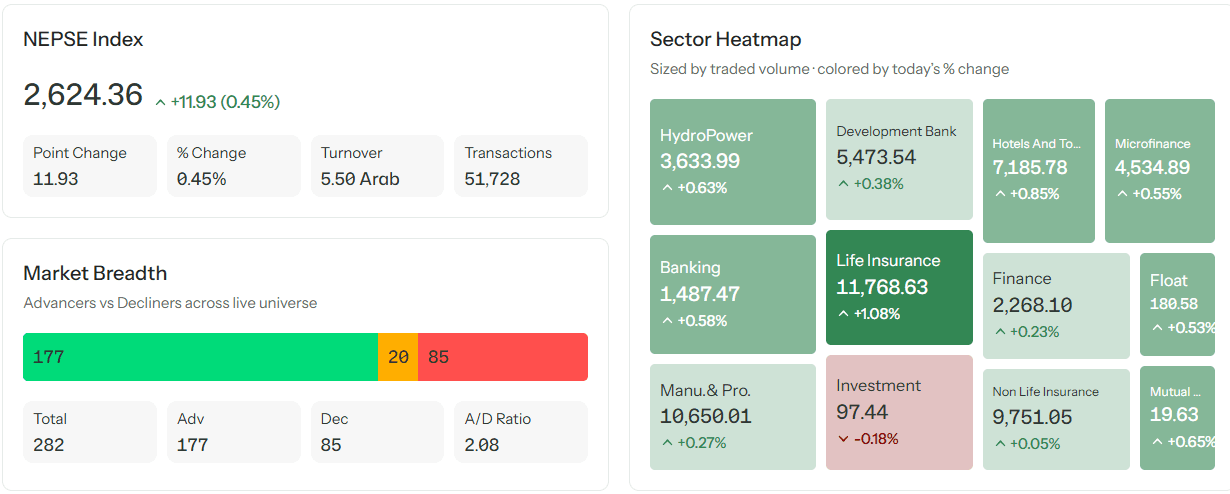Click the red decliners bar segment 85

coord(503,357)
